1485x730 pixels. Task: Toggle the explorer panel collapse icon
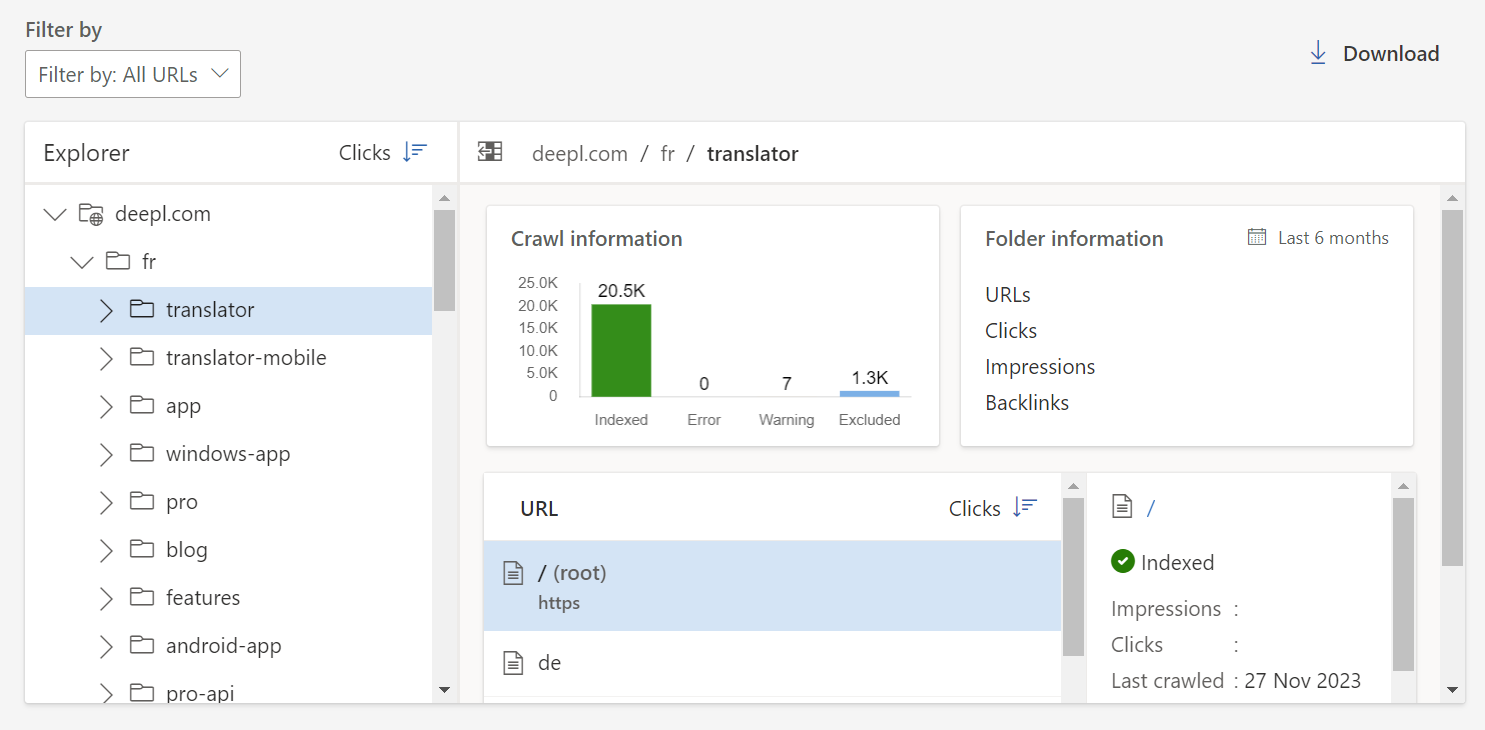click(489, 152)
